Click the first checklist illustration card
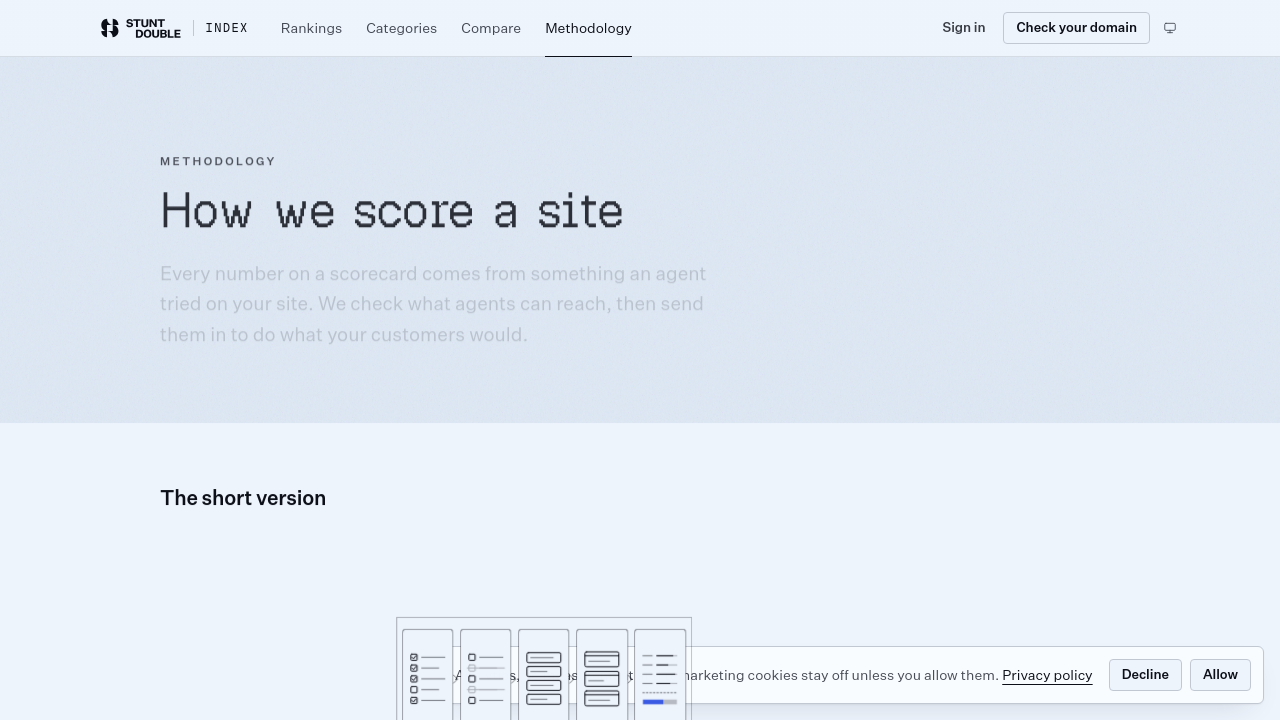The height and width of the screenshot is (720, 1280). tap(428, 675)
